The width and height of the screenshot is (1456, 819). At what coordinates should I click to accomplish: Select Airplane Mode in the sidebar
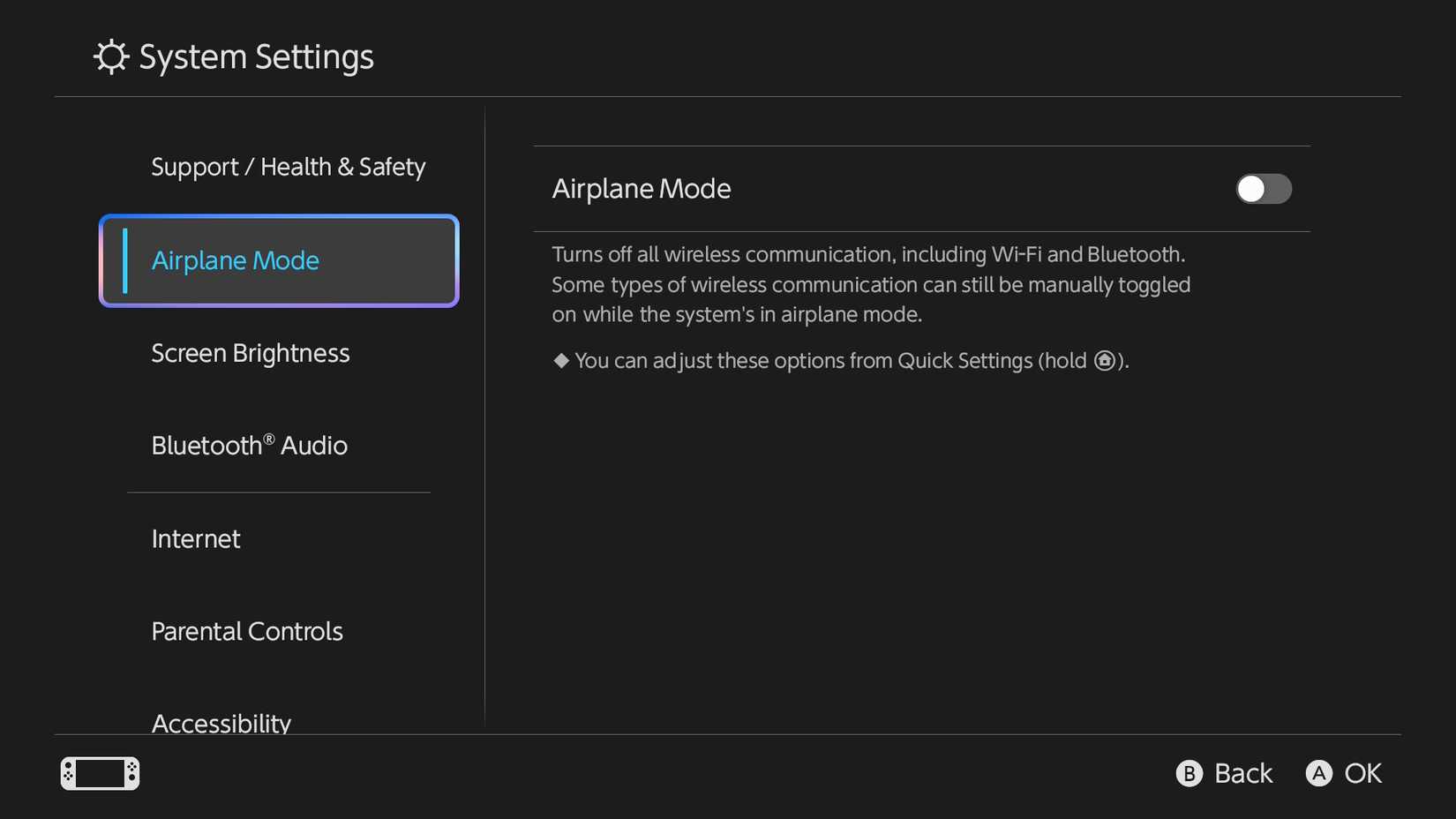[279, 260]
